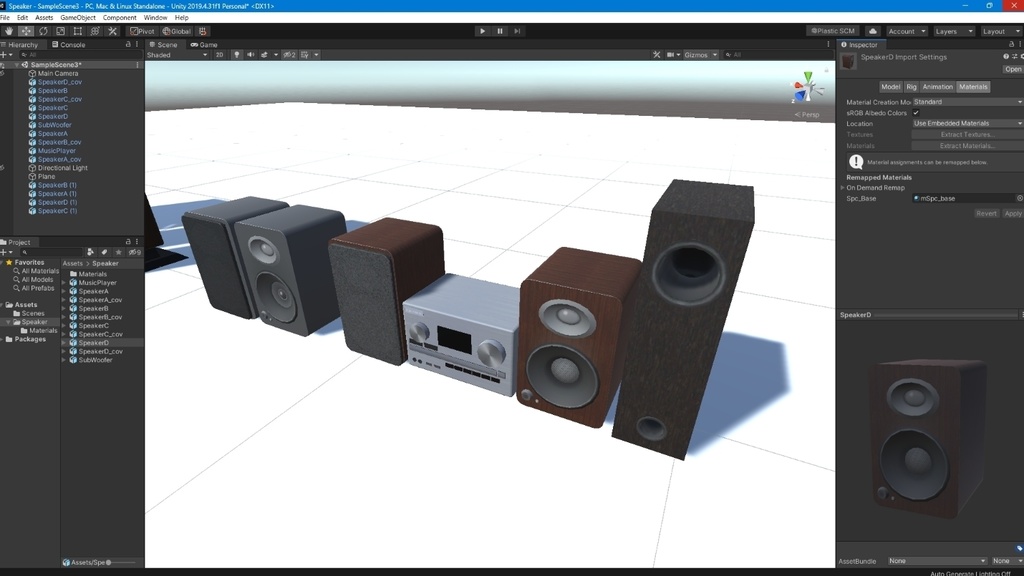This screenshot has width=1024, height=576.
Task: Toggle Global handle rotation
Action: point(176,31)
